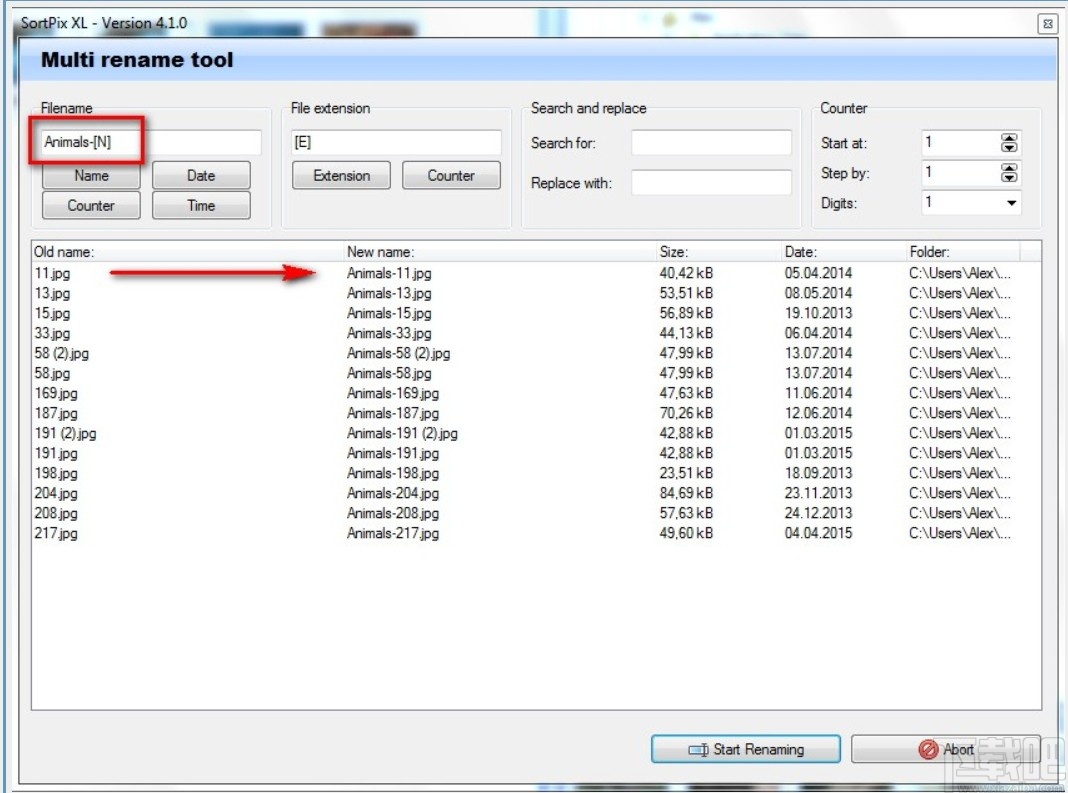
Task: Click the Start Renaming button
Action: (x=745, y=749)
